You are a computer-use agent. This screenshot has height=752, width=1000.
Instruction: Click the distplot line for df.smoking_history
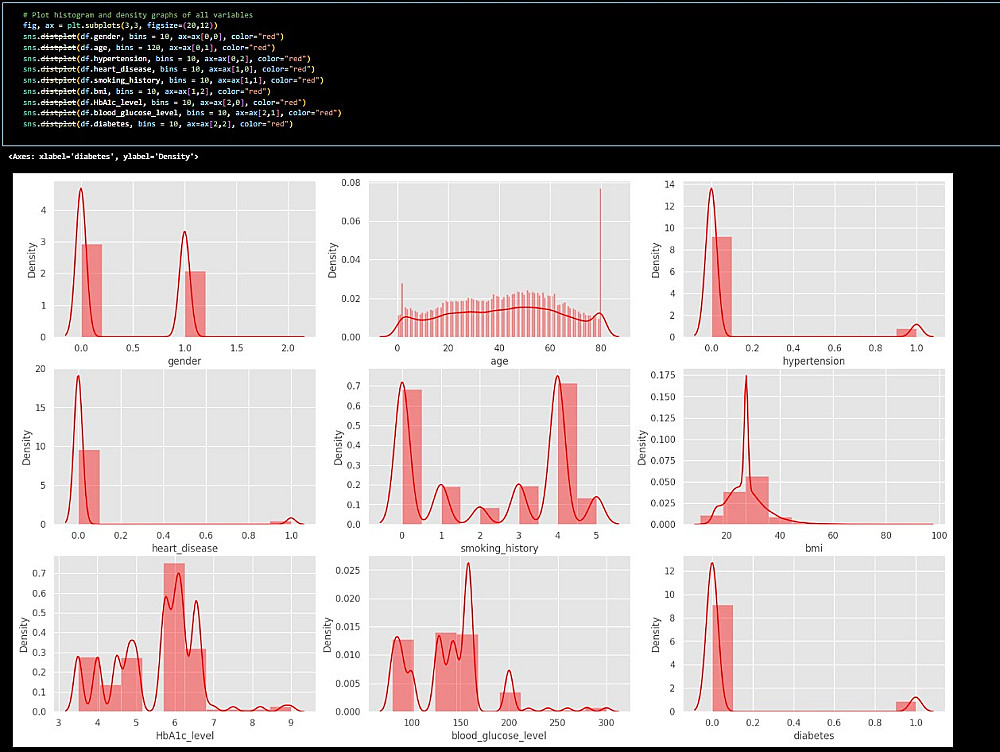tap(173, 80)
